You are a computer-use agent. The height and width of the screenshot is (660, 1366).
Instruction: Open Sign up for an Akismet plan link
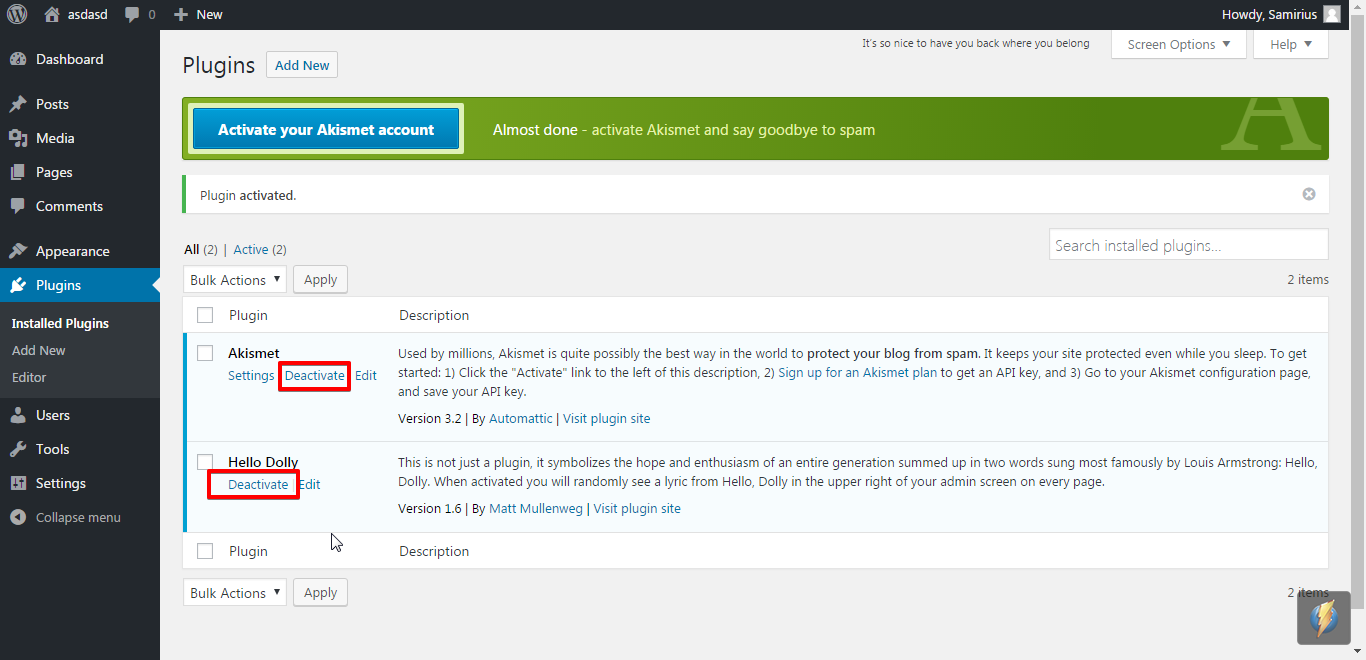point(858,373)
